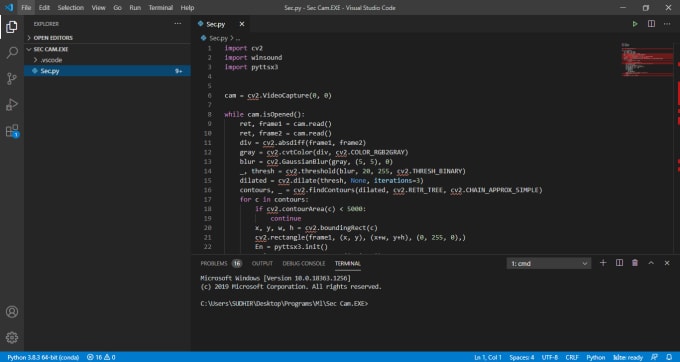Open notifications bell in status bar
Screen dimensions: 680x362
coord(669,357)
